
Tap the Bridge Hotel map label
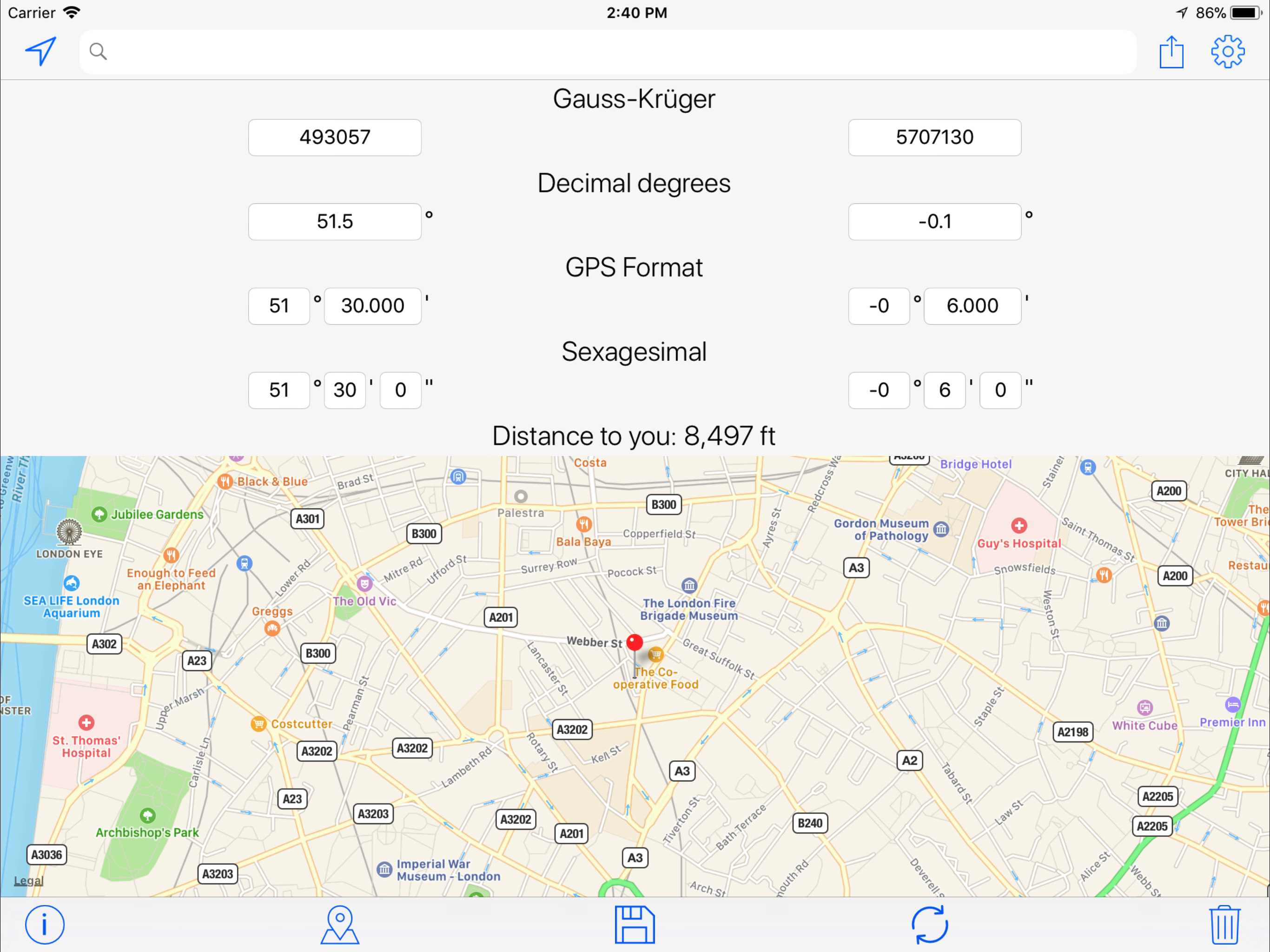tap(976, 464)
